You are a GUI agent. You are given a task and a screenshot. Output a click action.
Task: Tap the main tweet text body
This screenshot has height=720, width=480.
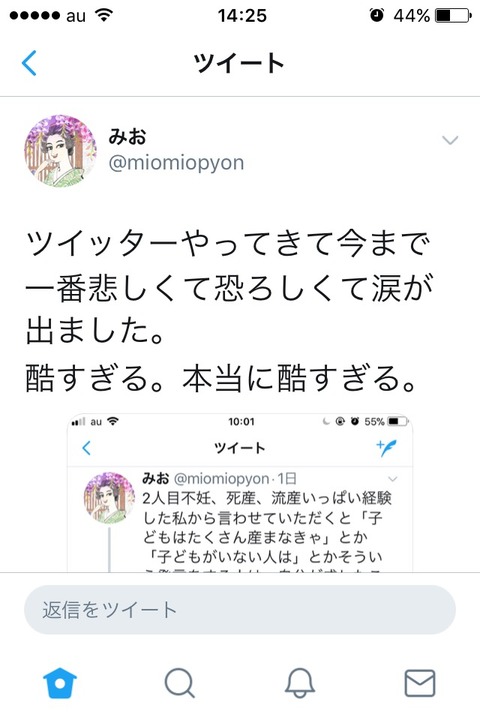tap(230, 311)
